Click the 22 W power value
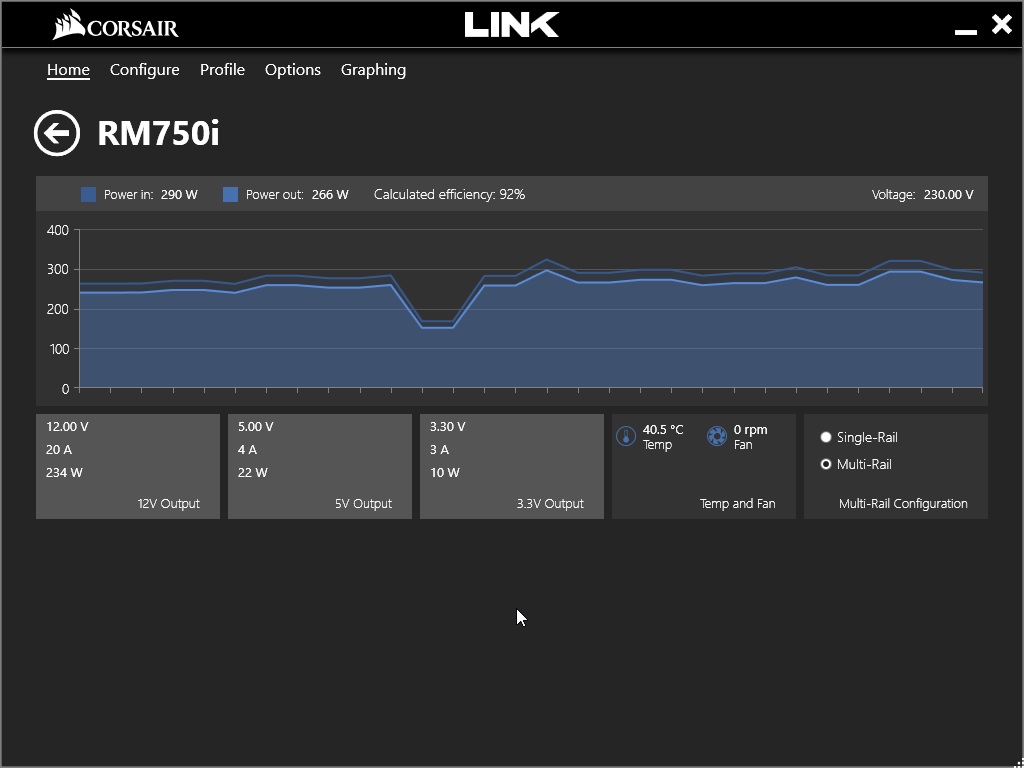The image size is (1024, 768). 253,472
